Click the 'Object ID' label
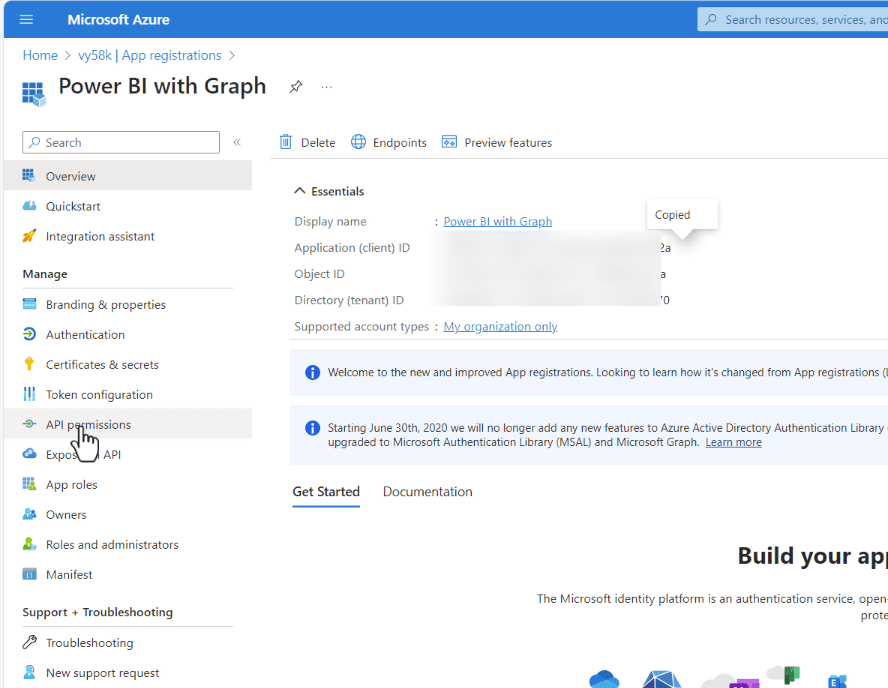Viewport: 888px width, 688px height. coord(319,274)
